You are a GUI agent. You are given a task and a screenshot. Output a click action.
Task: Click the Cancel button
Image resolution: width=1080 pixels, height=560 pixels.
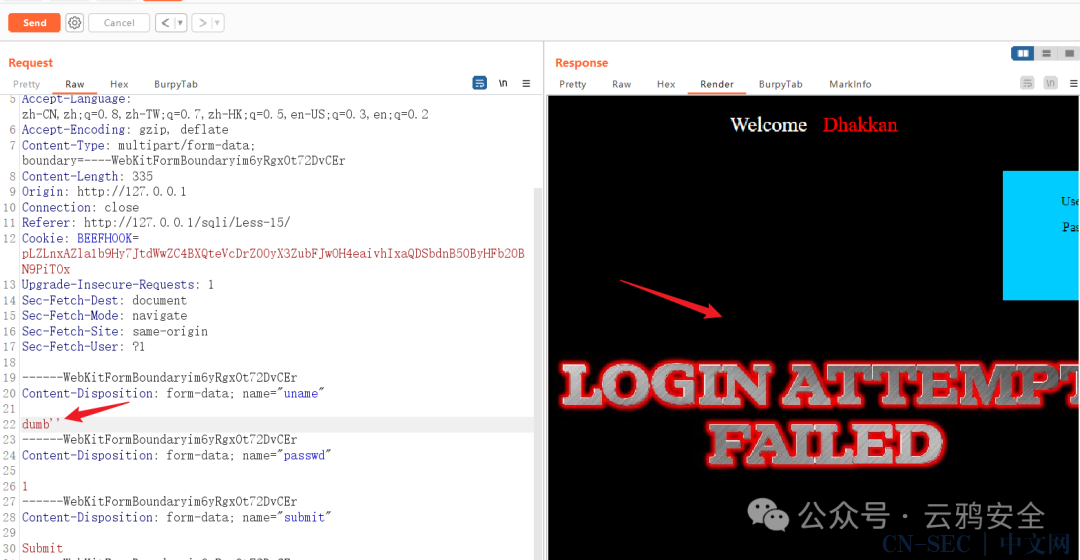click(119, 23)
